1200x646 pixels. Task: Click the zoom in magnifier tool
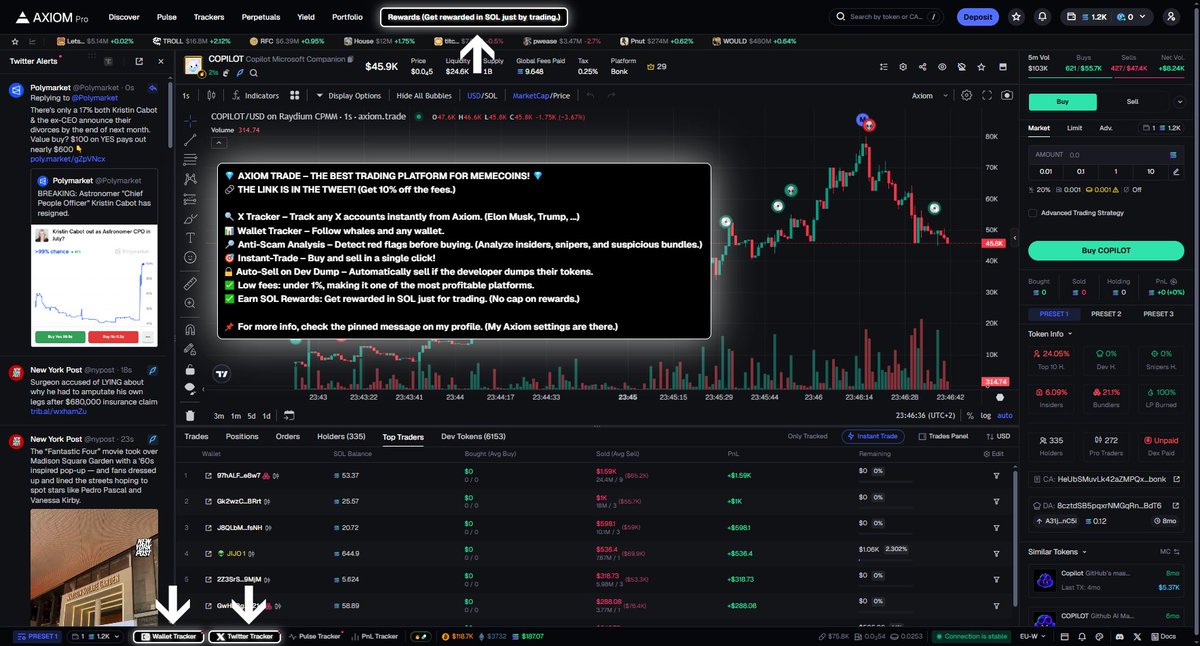pyautogui.click(x=190, y=304)
